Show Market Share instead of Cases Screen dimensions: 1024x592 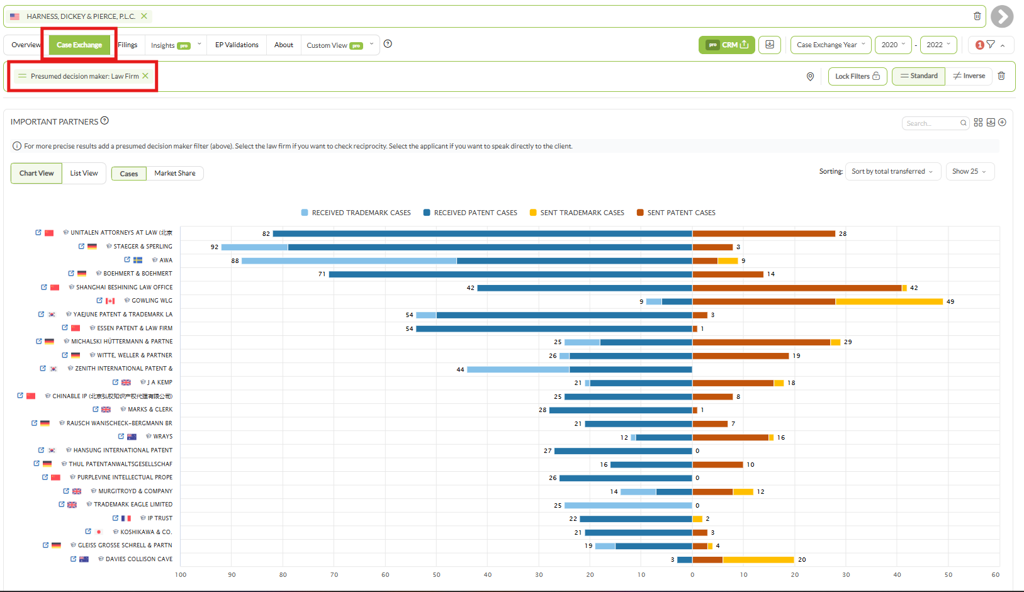(174, 173)
